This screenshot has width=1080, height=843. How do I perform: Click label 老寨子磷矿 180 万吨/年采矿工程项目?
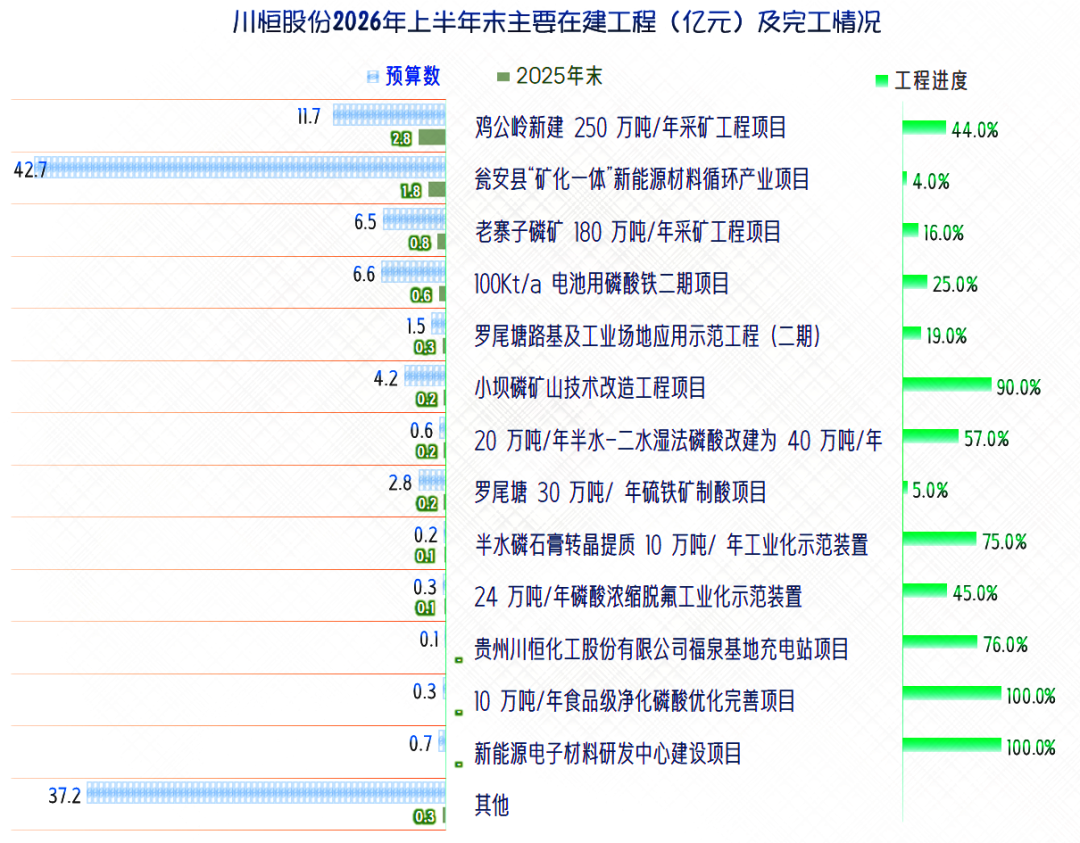click(x=627, y=232)
